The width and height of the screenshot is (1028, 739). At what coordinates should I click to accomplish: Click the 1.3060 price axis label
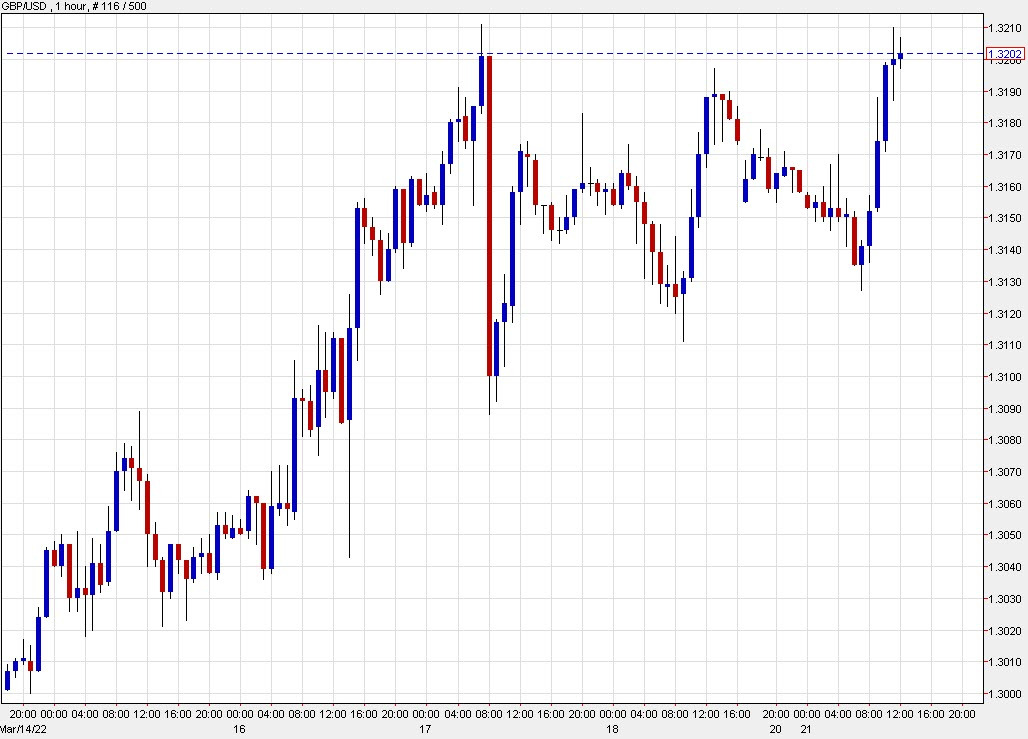[1005, 504]
